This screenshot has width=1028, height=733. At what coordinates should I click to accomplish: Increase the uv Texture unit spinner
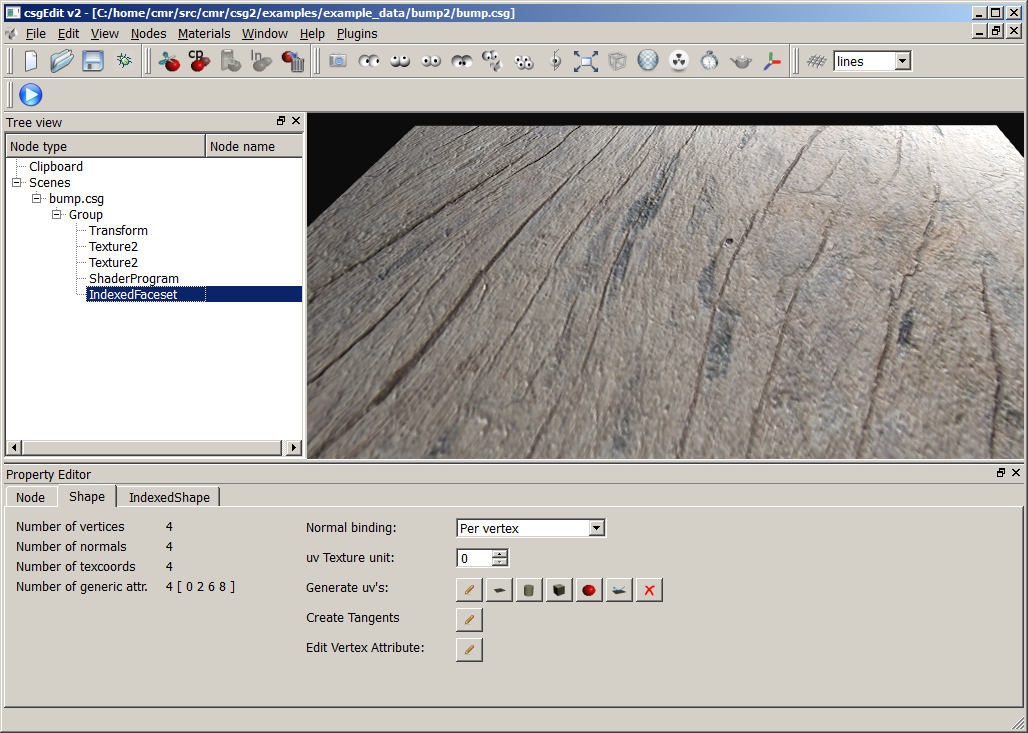[500, 554]
